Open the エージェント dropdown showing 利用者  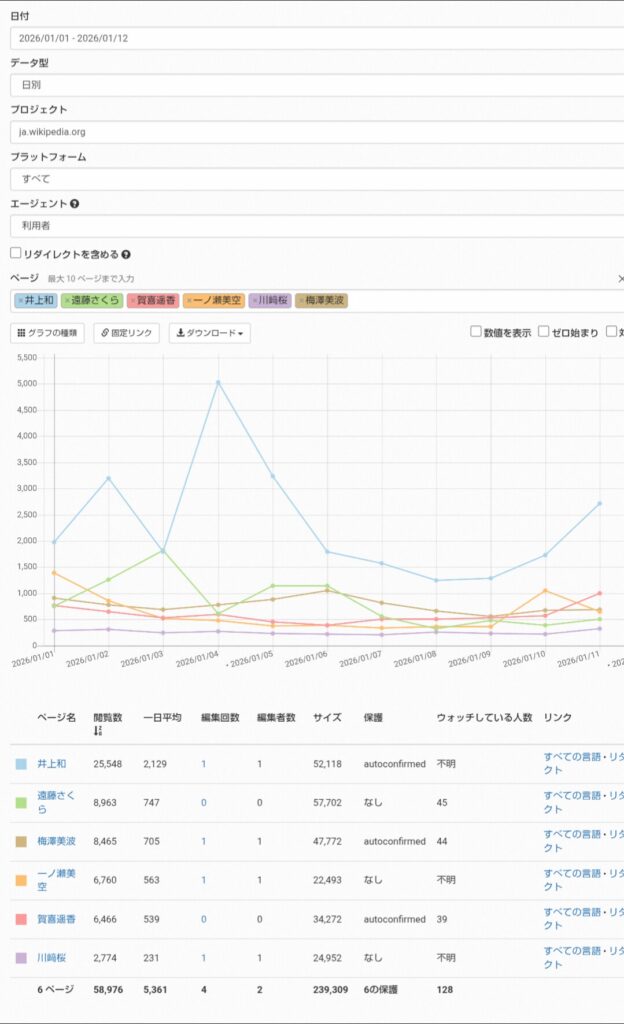[317, 225]
